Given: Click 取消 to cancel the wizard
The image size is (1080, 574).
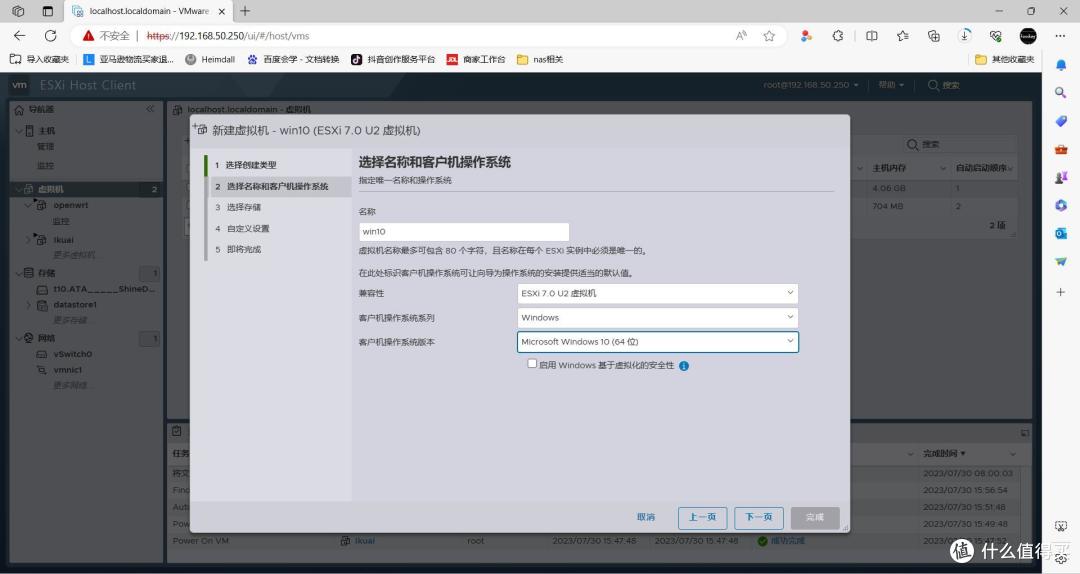Looking at the screenshot, I should [x=646, y=517].
